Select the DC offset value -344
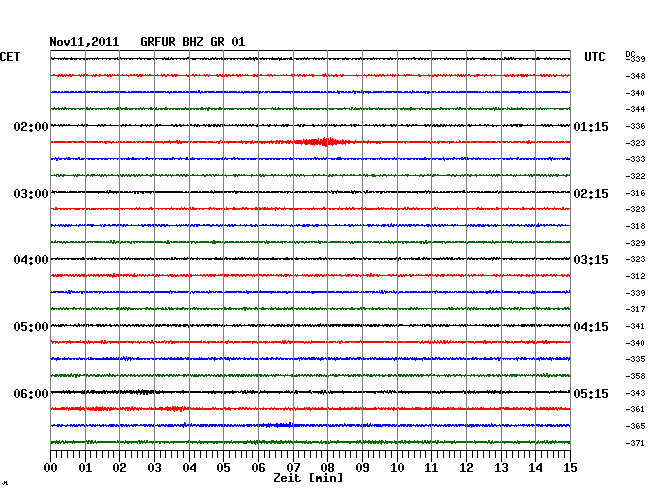The image size is (650, 494). (x=635, y=109)
